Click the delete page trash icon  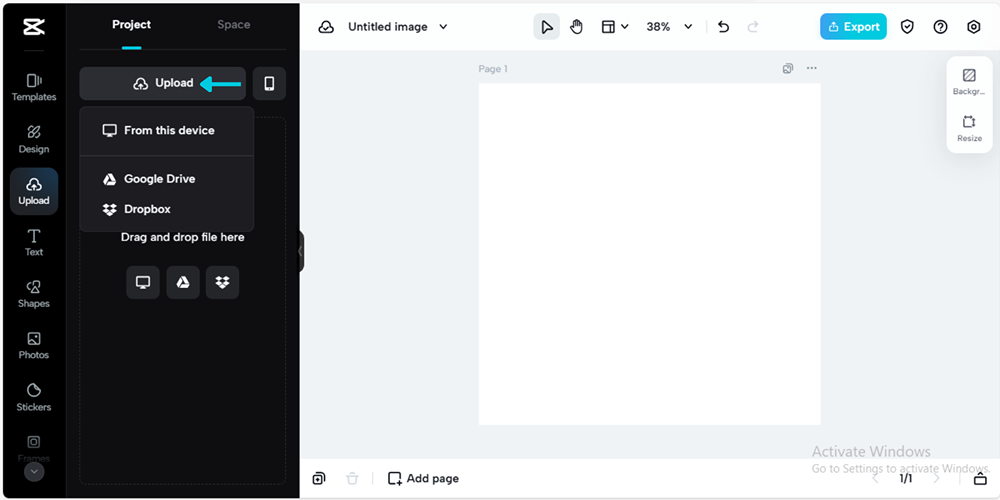click(x=352, y=478)
